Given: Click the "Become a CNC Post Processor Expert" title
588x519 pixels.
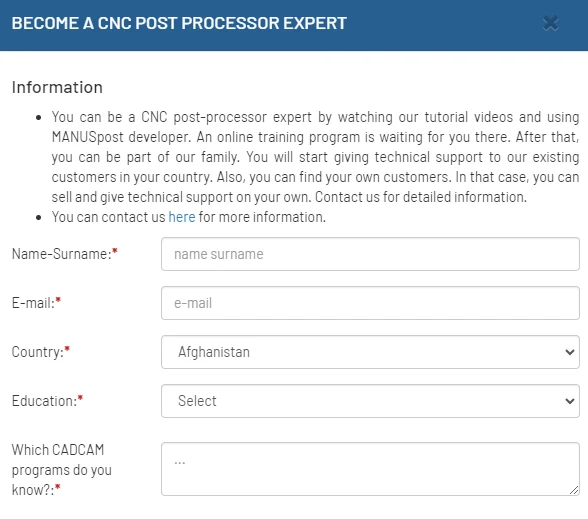Looking at the screenshot, I should pos(179,23).
